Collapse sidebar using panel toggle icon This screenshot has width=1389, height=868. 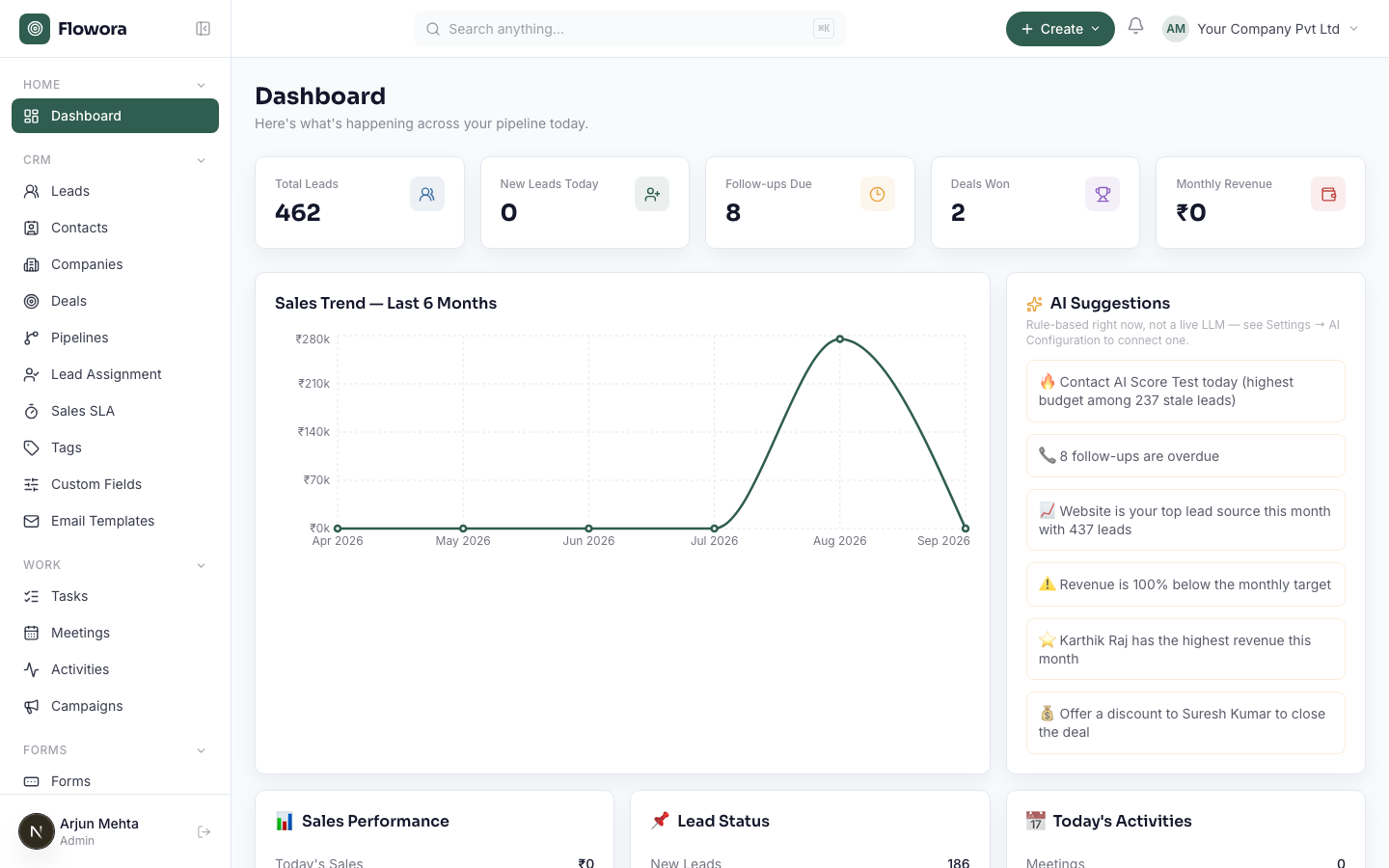[203, 29]
